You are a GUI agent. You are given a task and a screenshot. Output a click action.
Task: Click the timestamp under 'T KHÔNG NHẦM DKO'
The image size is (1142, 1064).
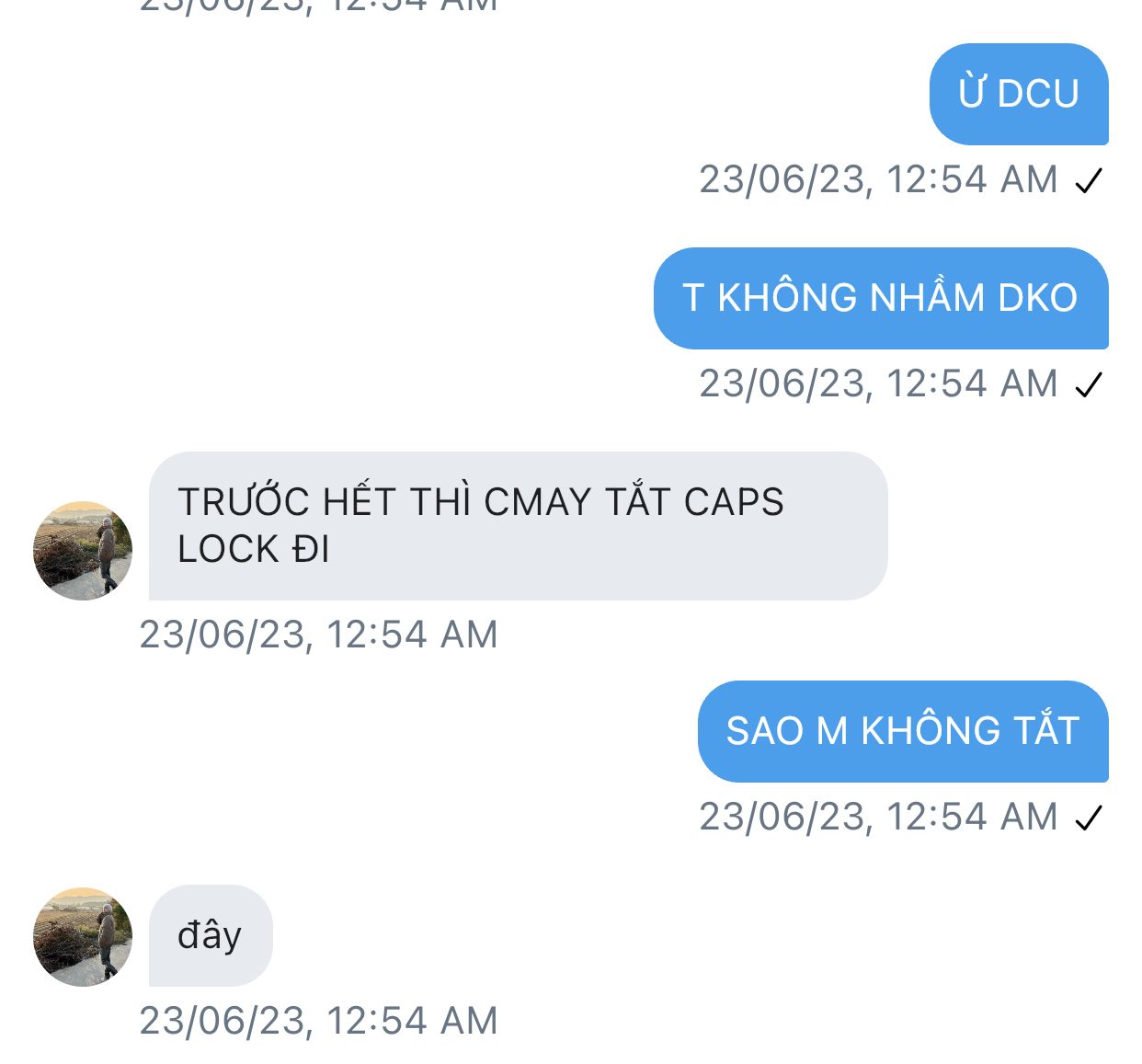(x=878, y=383)
